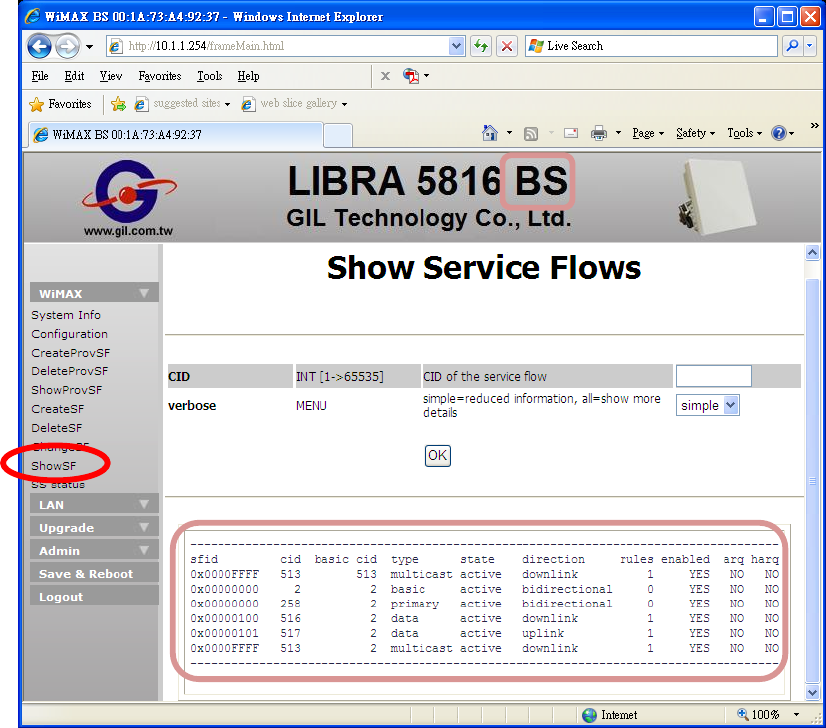Open the Help question mark icon
The image size is (826, 728).
(x=779, y=133)
